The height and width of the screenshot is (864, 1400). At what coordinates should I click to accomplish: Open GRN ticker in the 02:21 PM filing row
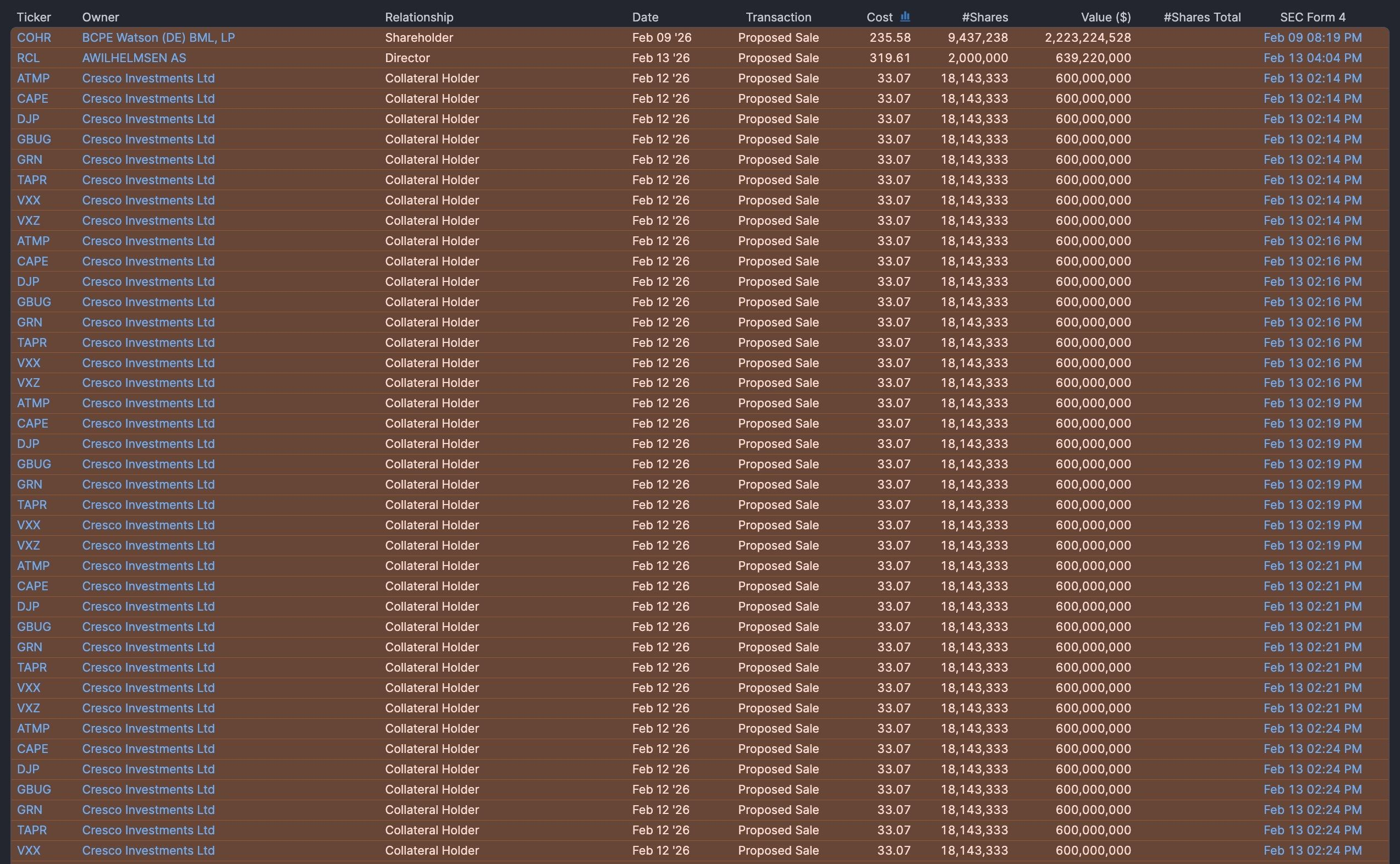29,647
